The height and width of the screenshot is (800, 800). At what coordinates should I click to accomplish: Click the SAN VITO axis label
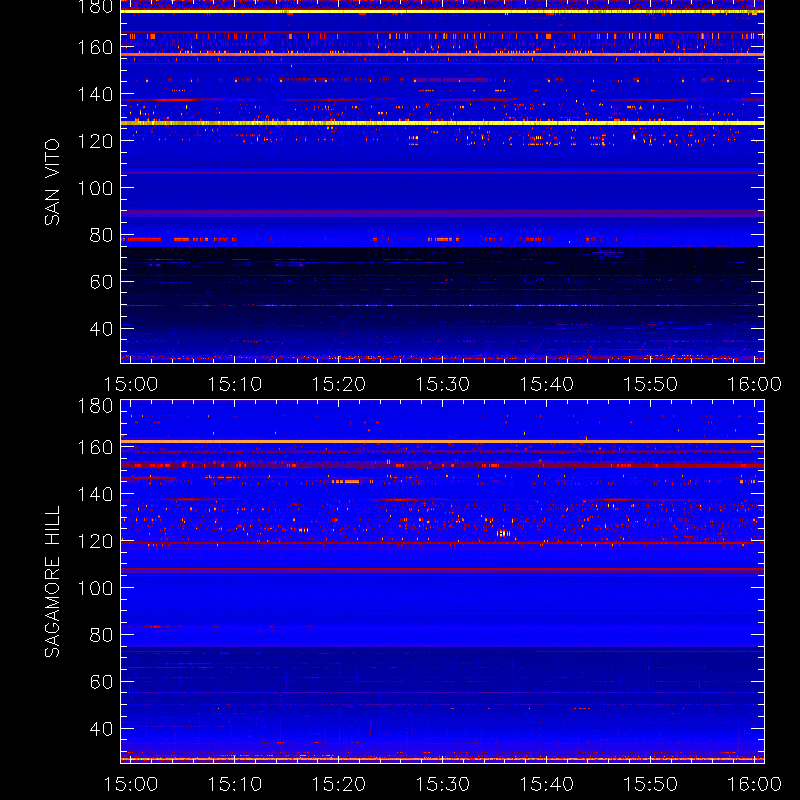(x=52, y=182)
